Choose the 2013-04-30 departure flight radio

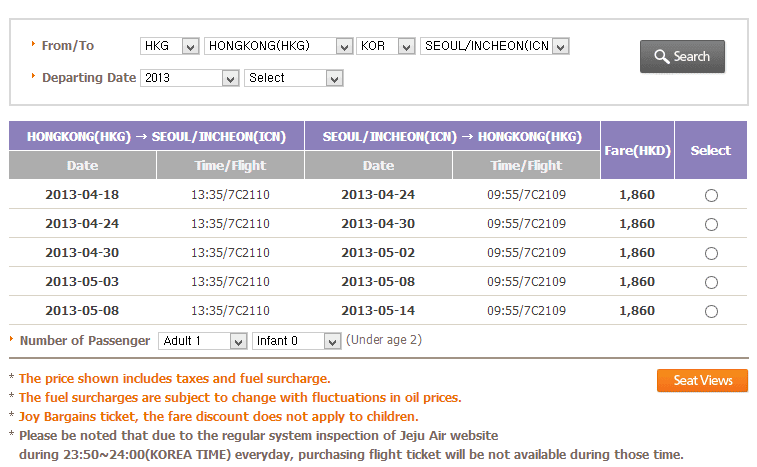pyautogui.click(x=711, y=253)
